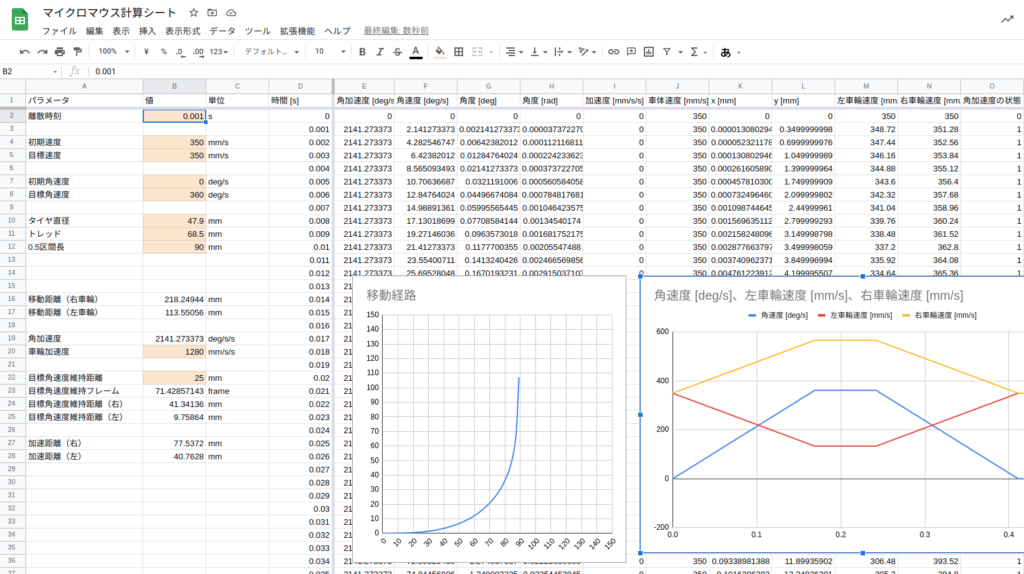Toggle strikethrough formatting
The height and width of the screenshot is (574, 1024).
click(398, 52)
